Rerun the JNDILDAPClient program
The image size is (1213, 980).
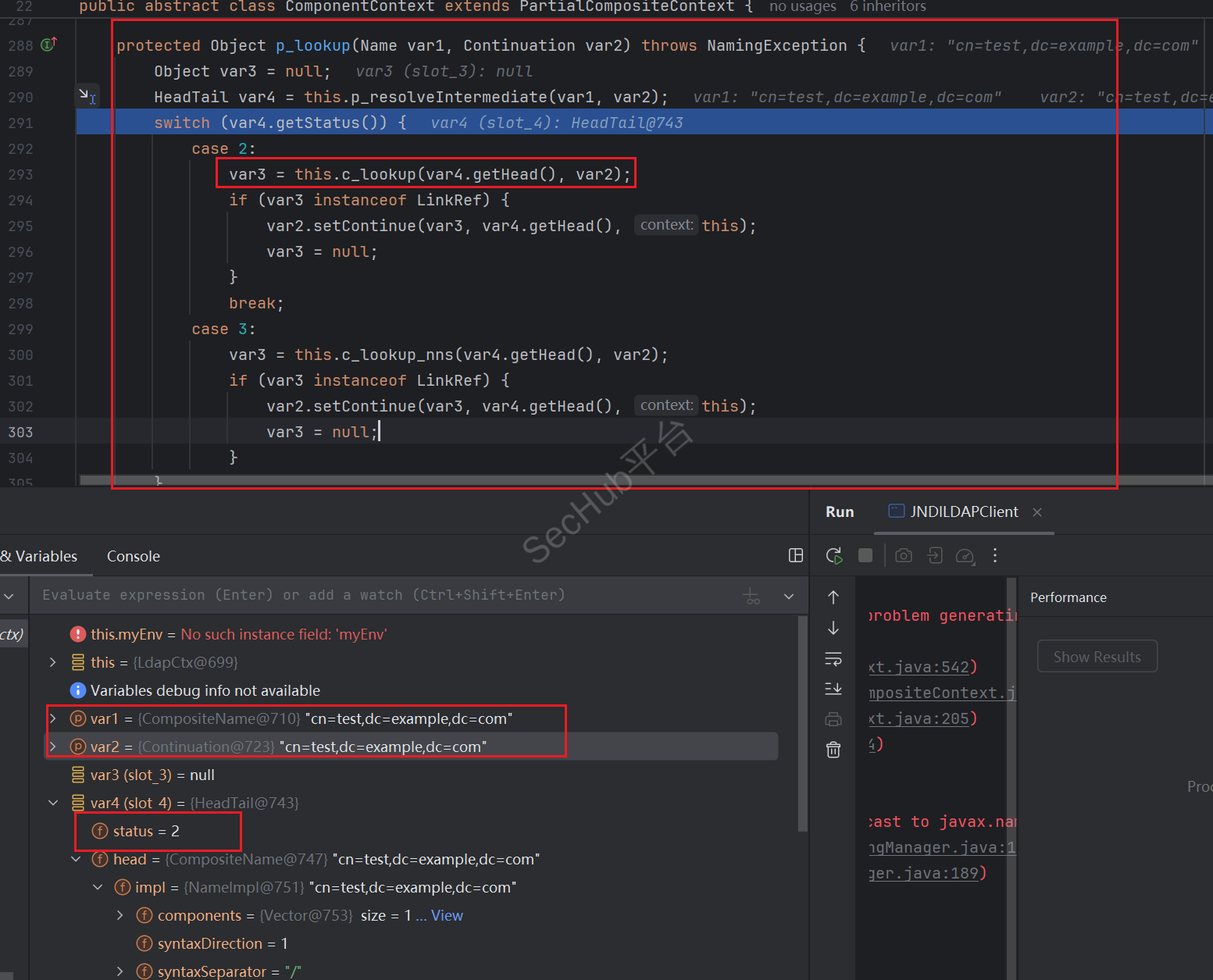(833, 556)
